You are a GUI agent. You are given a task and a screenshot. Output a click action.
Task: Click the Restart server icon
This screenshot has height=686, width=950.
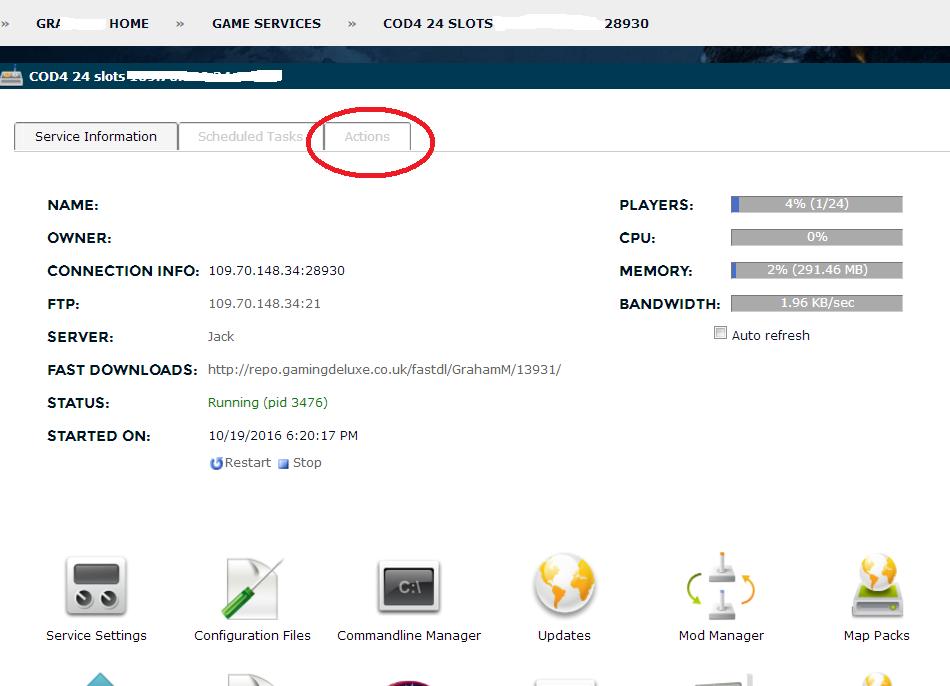(217, 463)
